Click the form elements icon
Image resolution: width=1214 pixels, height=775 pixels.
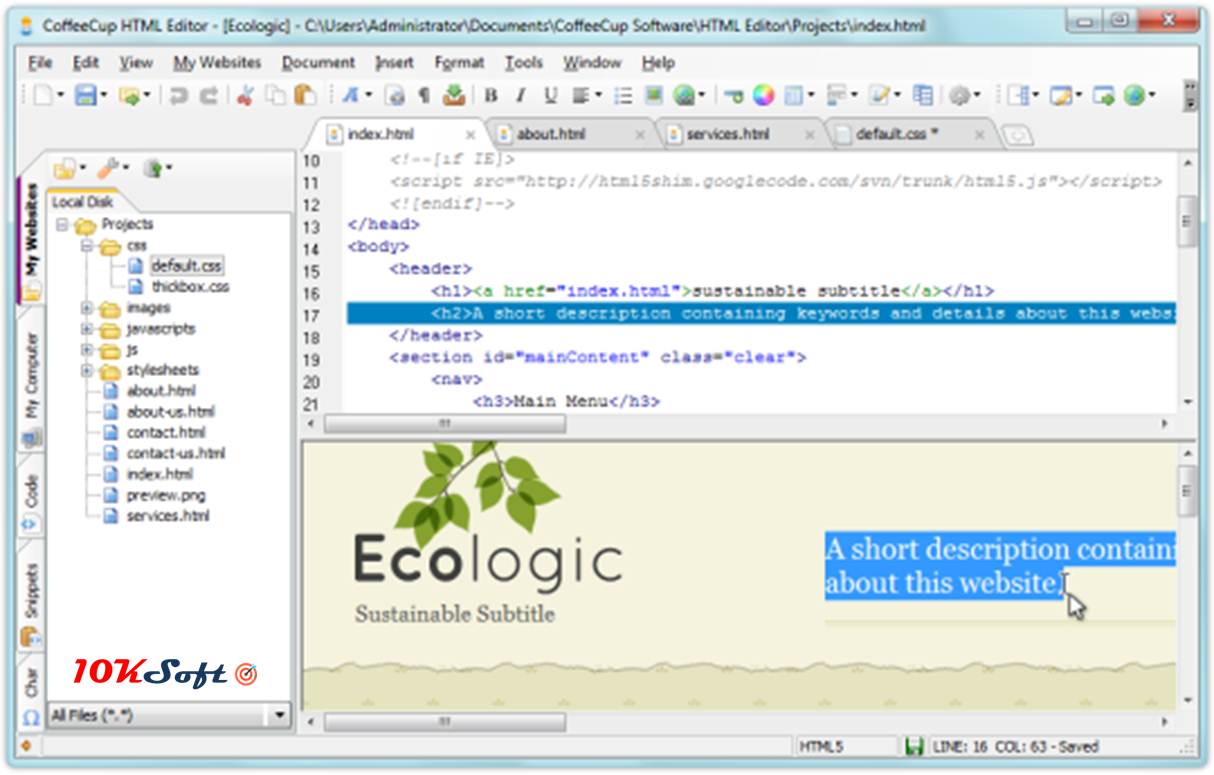(x=836, y=95)
